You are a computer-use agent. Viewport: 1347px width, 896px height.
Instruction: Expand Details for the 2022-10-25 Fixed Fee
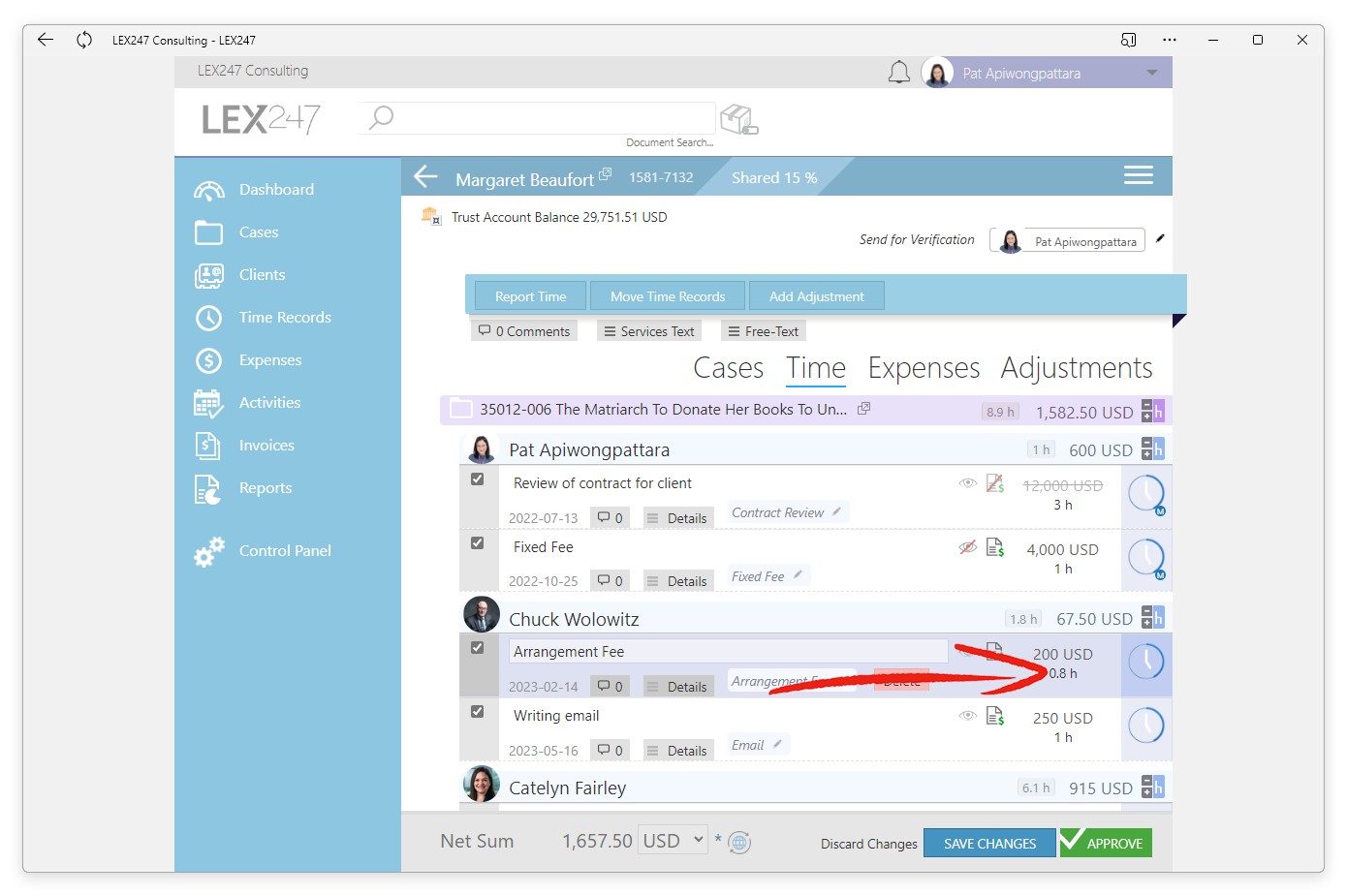point(677,581)
